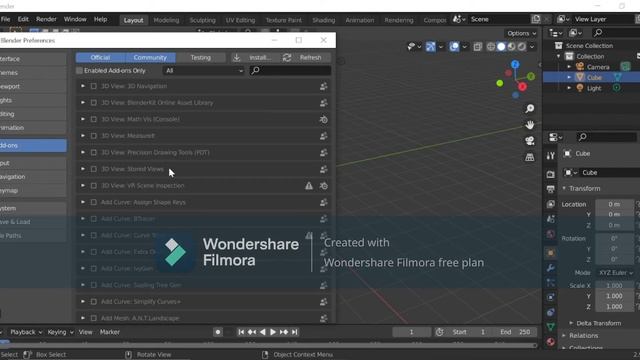Select solid viewport shading mode
This screenshot has height=360, width=640.
click(501, 47)
